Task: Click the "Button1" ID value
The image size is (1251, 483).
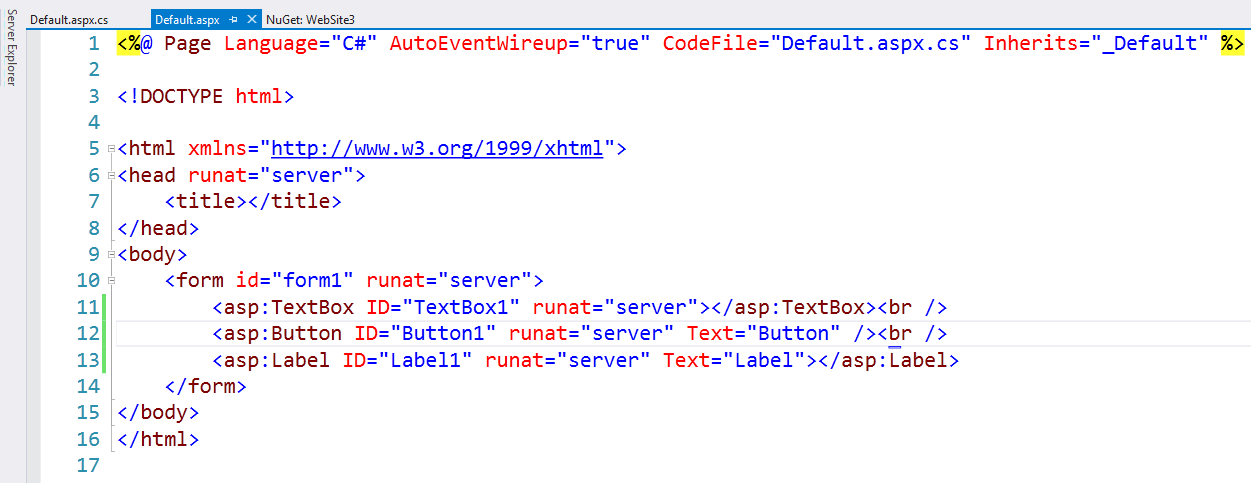Action: 444,333
